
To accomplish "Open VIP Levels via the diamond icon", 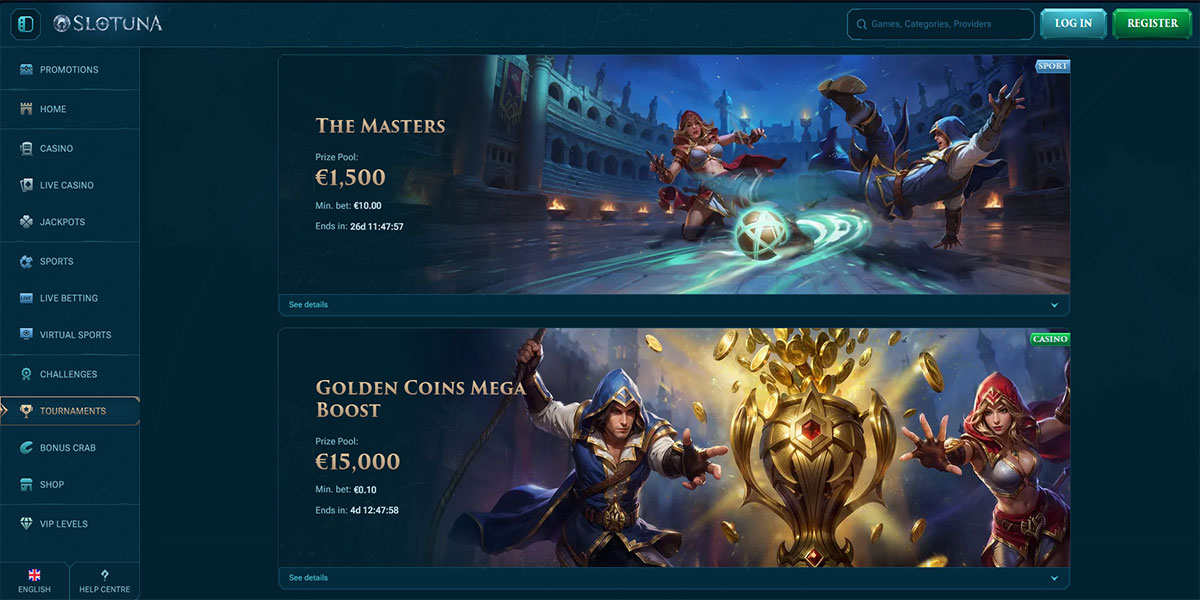I will point(26,523).
